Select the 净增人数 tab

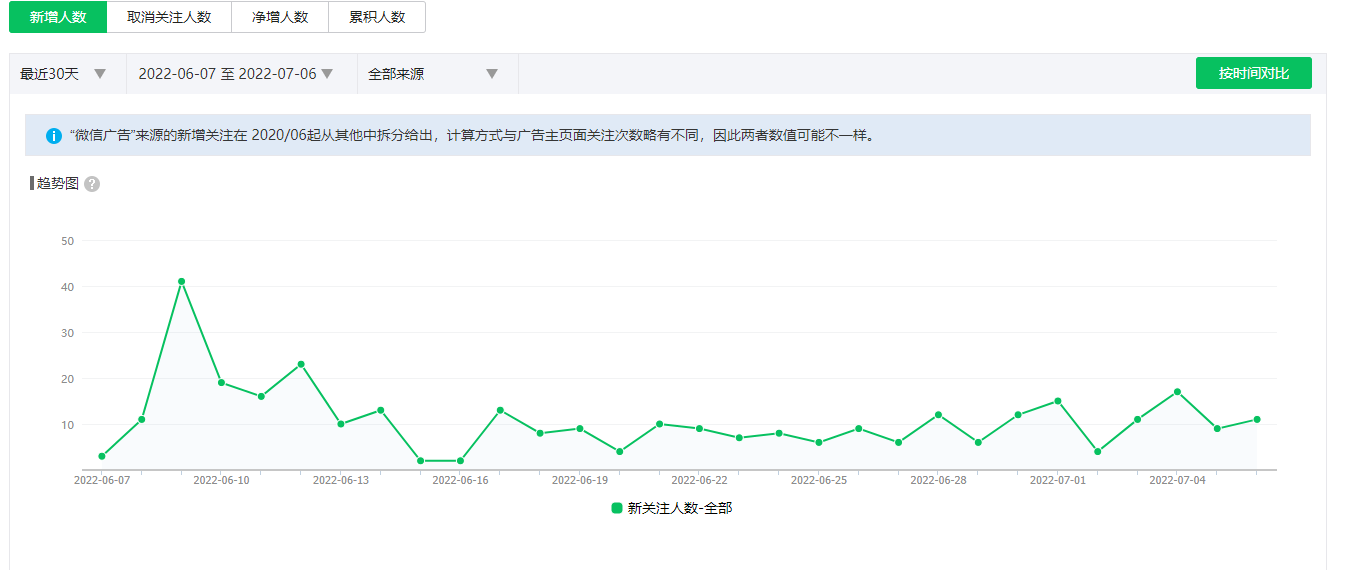(x=280, y=17)
